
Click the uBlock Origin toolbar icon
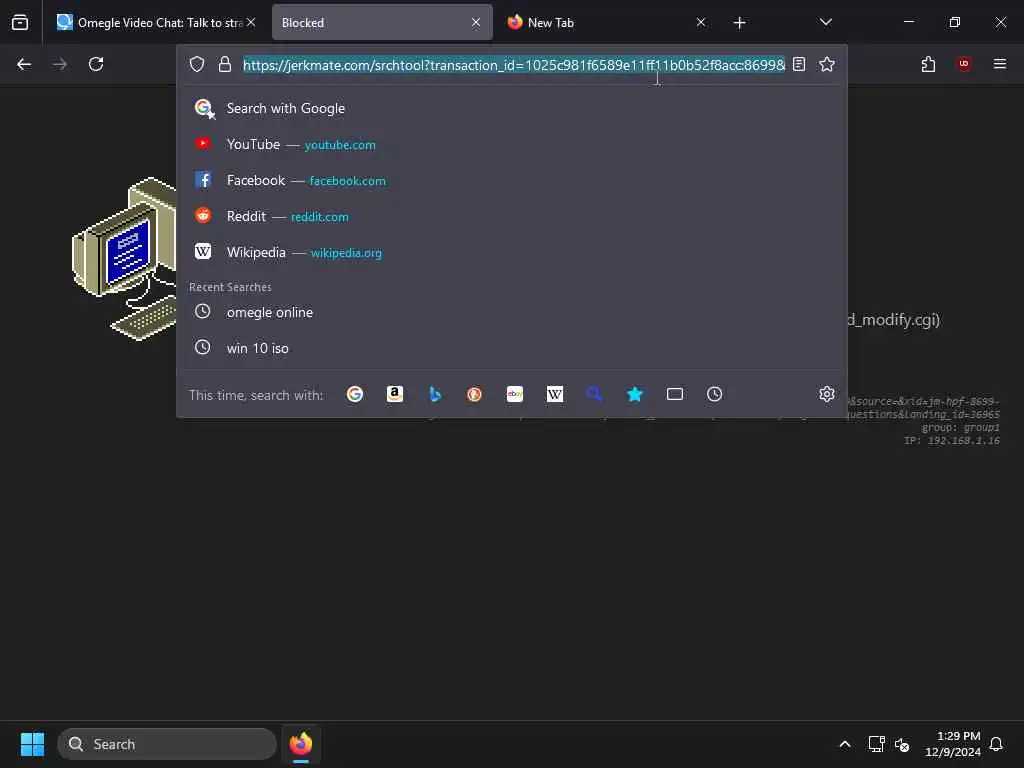point(964,64)
